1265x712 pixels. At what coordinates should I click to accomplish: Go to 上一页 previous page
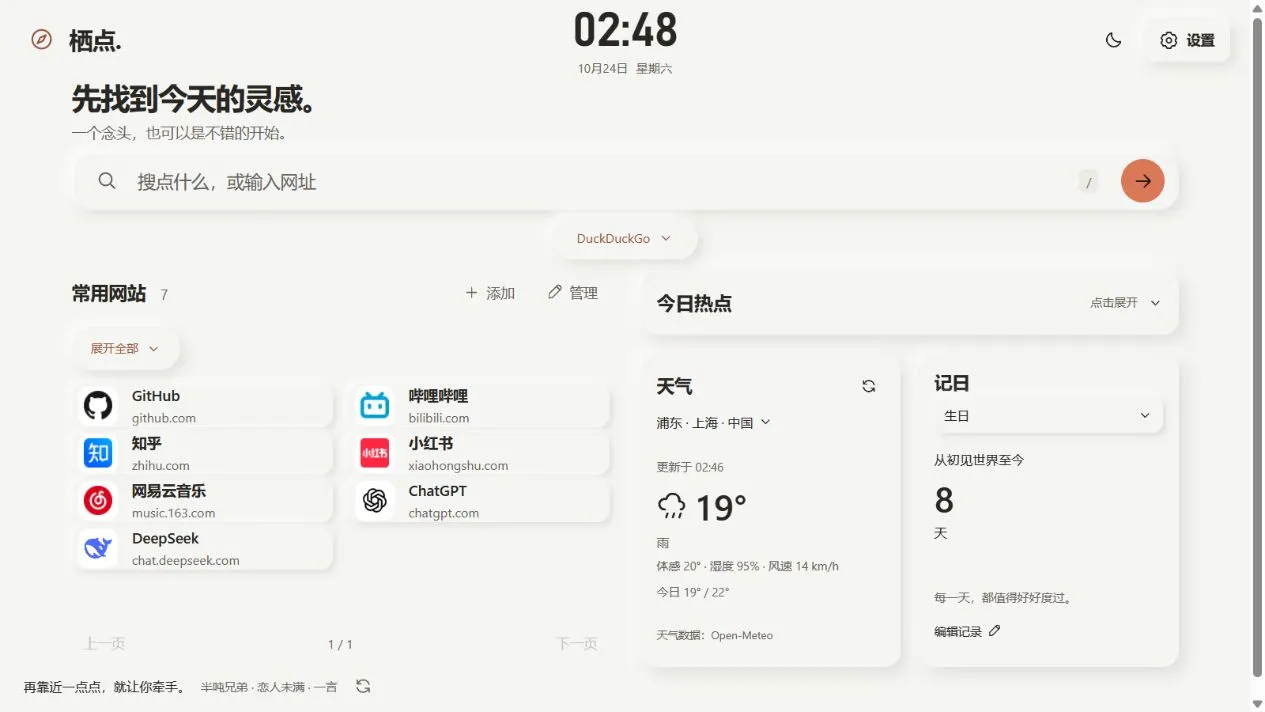coord(104,644)
